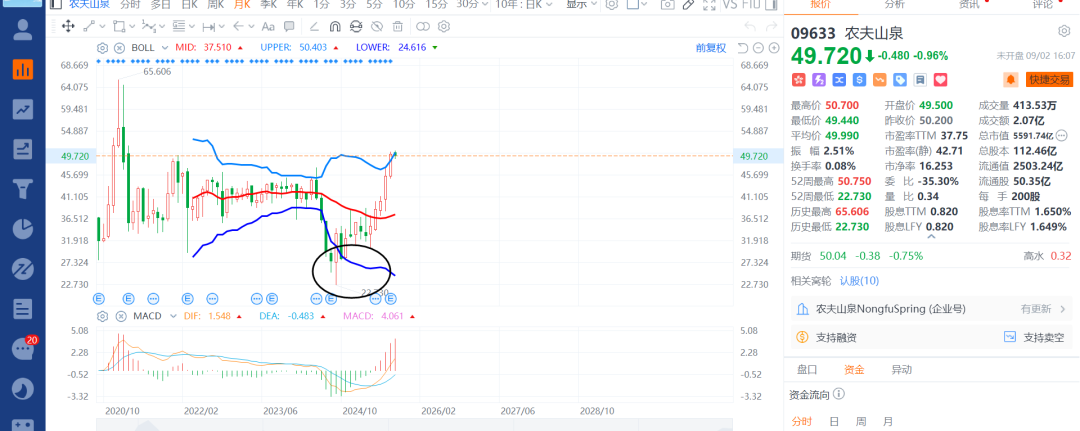Viewport: 1080px width, 431px height.
Task: Switch to 盘口 order book tab
Action: 807,370
